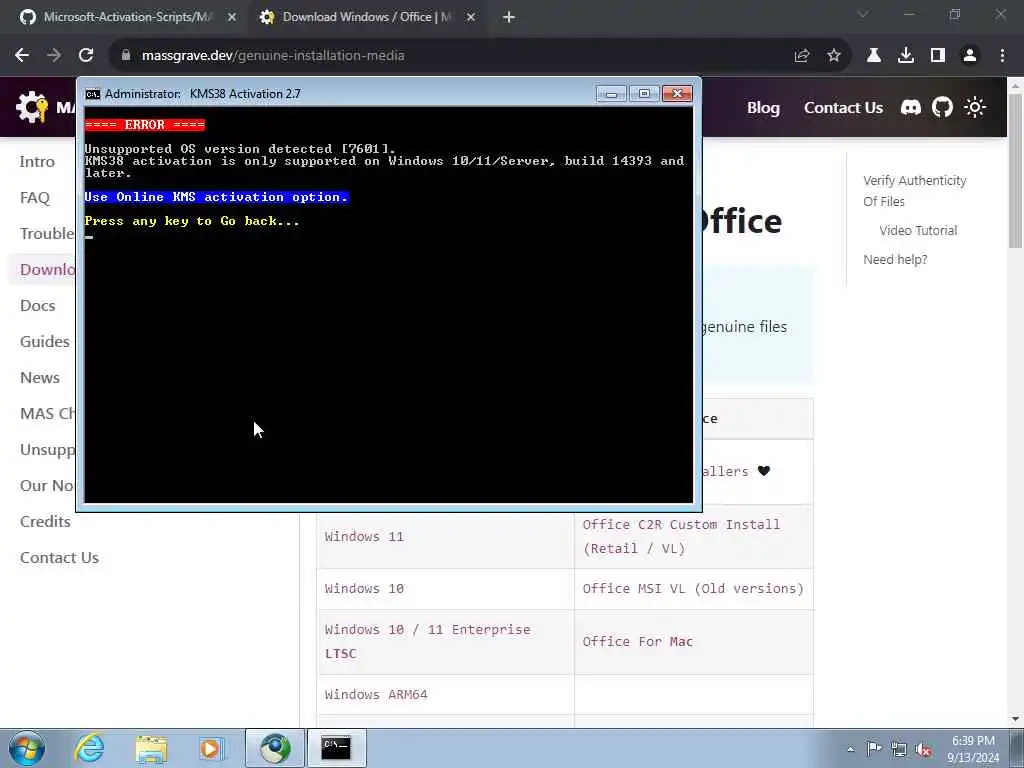Open Windows 10 / 11 Enterprise LTSC link
This screenshot has width=1024, height=768.
(427, 641)
